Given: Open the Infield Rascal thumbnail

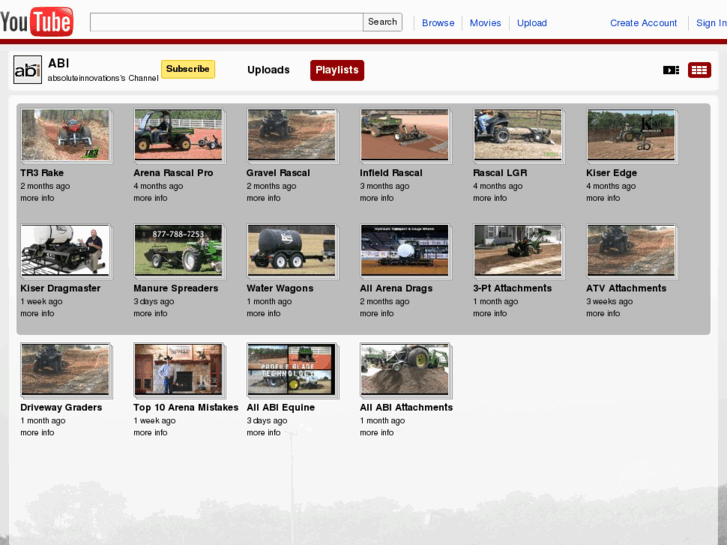Looking at the screenshot, I should coord(405,135).
